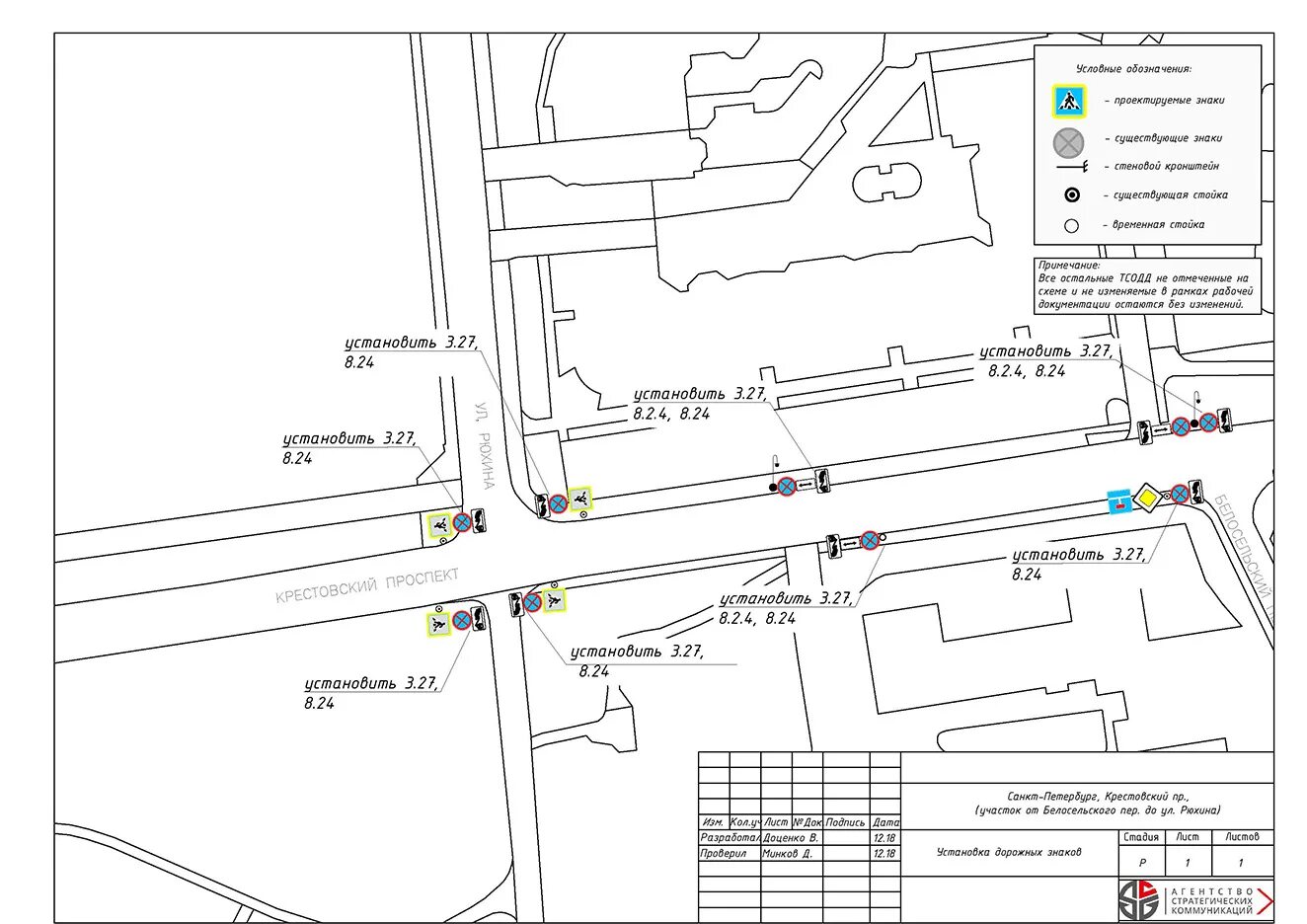The height and width of the screenshot is (924, 1307).
Task: Click the 'Стадия' column header
Action: (x=1141, y=837)
